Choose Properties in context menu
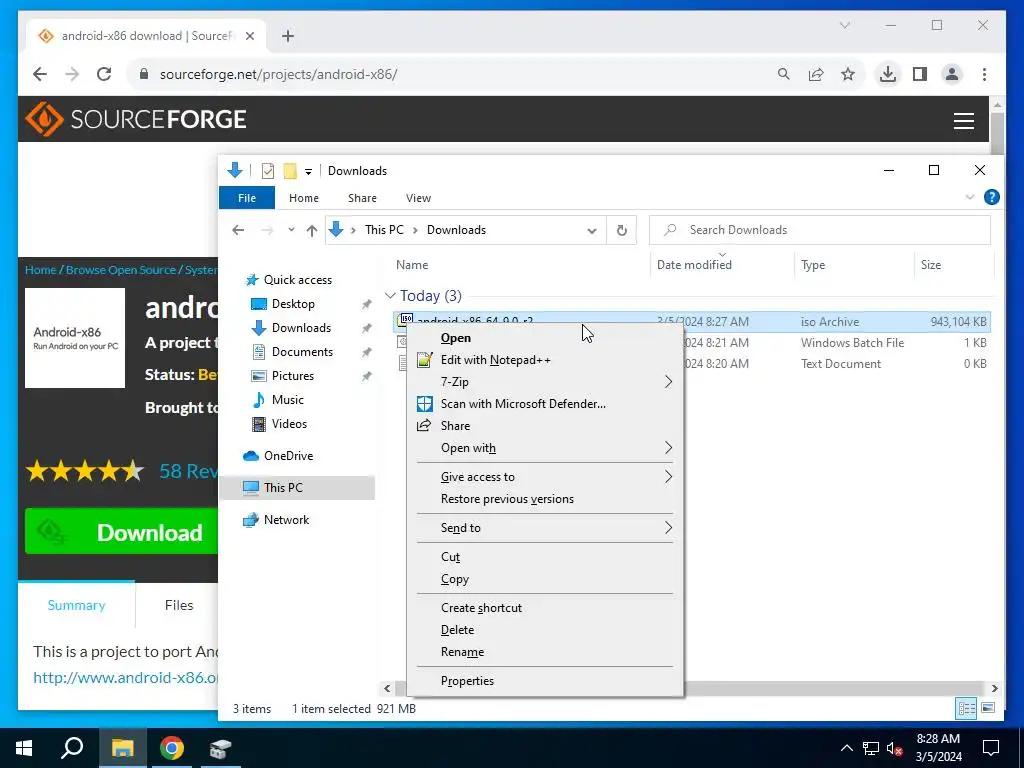The height and width of the screenshot is (768, 1024). [x=545, y=681]
